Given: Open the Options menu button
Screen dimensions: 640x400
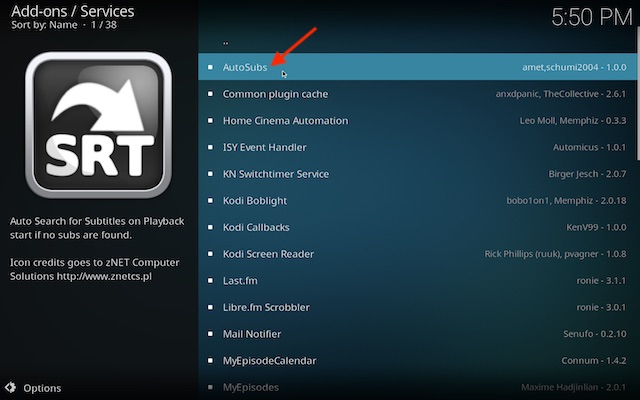Looking at the screenshot, I should (x=33, y=388).
